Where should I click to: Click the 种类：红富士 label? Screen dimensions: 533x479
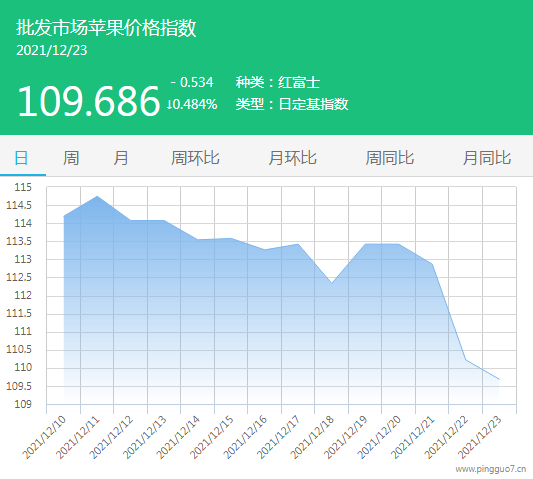coord(278,82)
